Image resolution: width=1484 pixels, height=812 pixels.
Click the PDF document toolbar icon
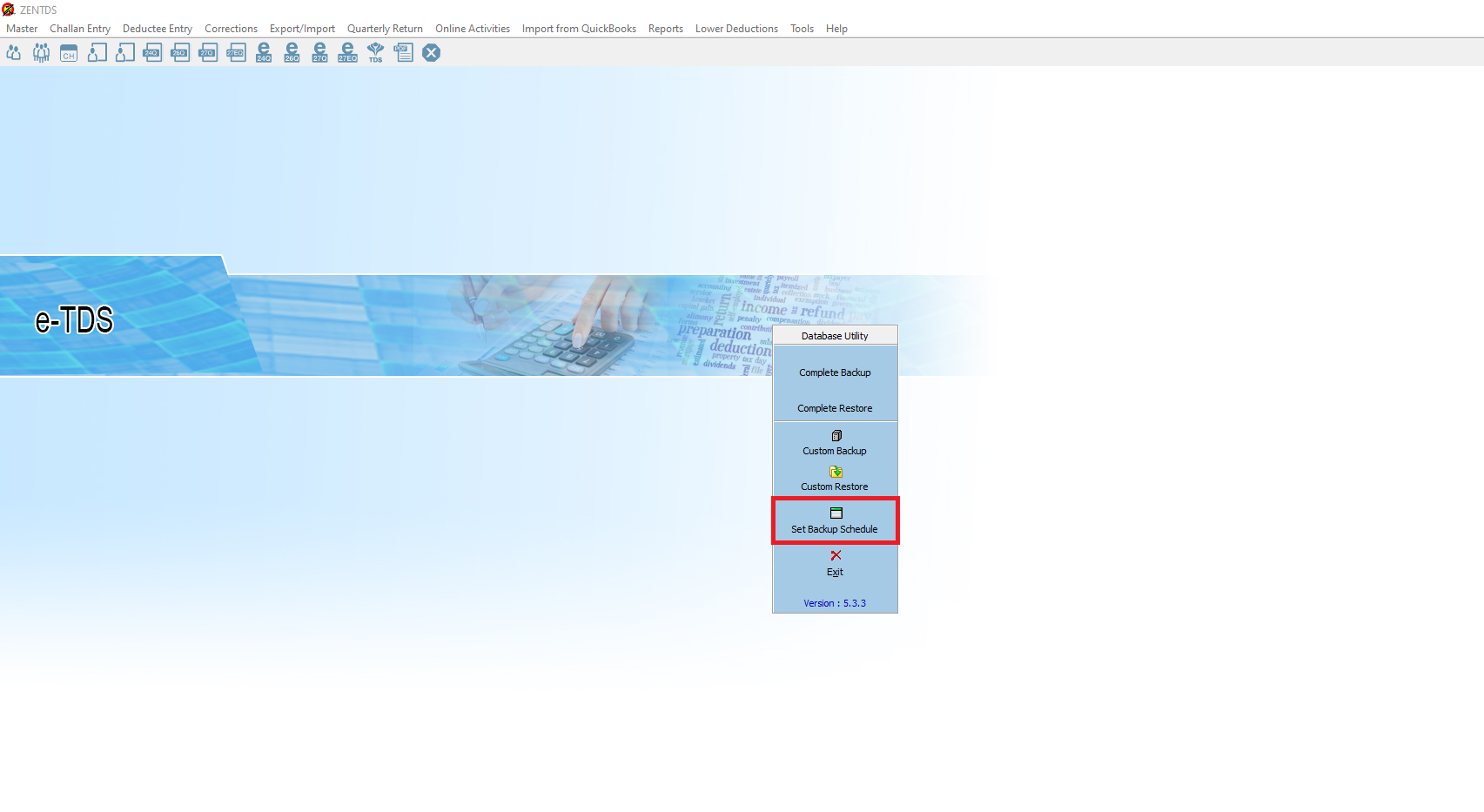pyautogui.click(x=403, y=53)
